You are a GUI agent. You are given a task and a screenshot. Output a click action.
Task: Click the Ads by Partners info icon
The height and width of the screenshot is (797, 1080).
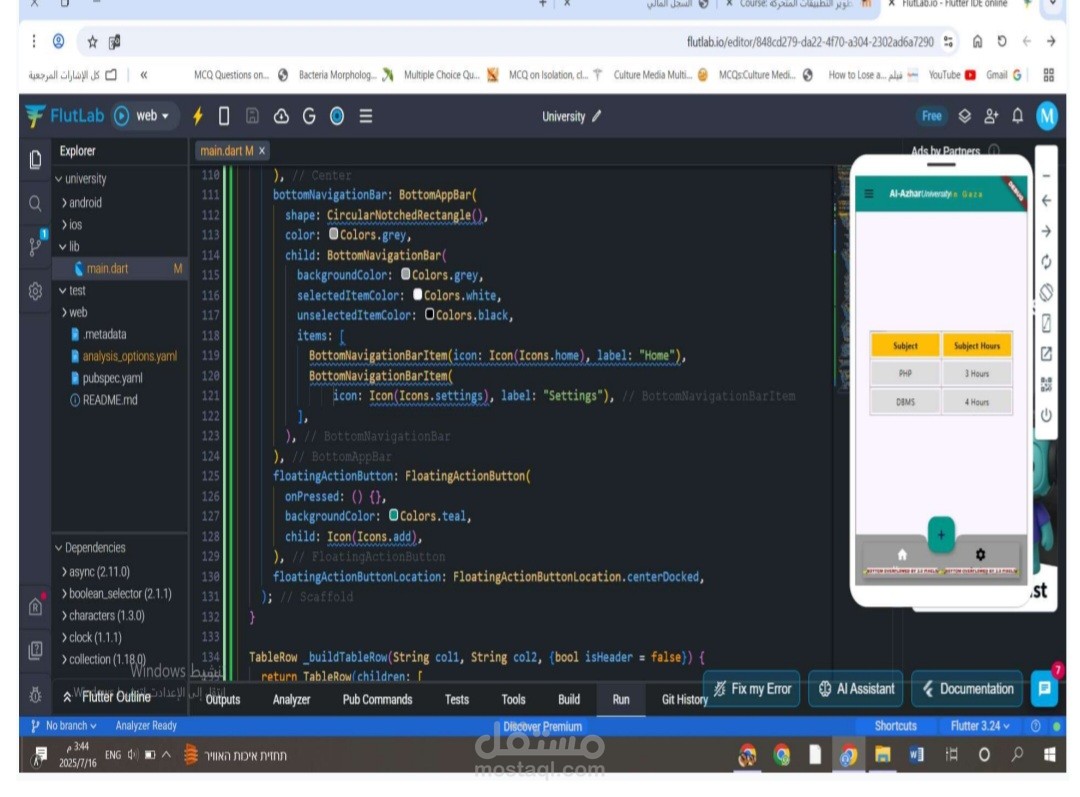coord(994,149)
